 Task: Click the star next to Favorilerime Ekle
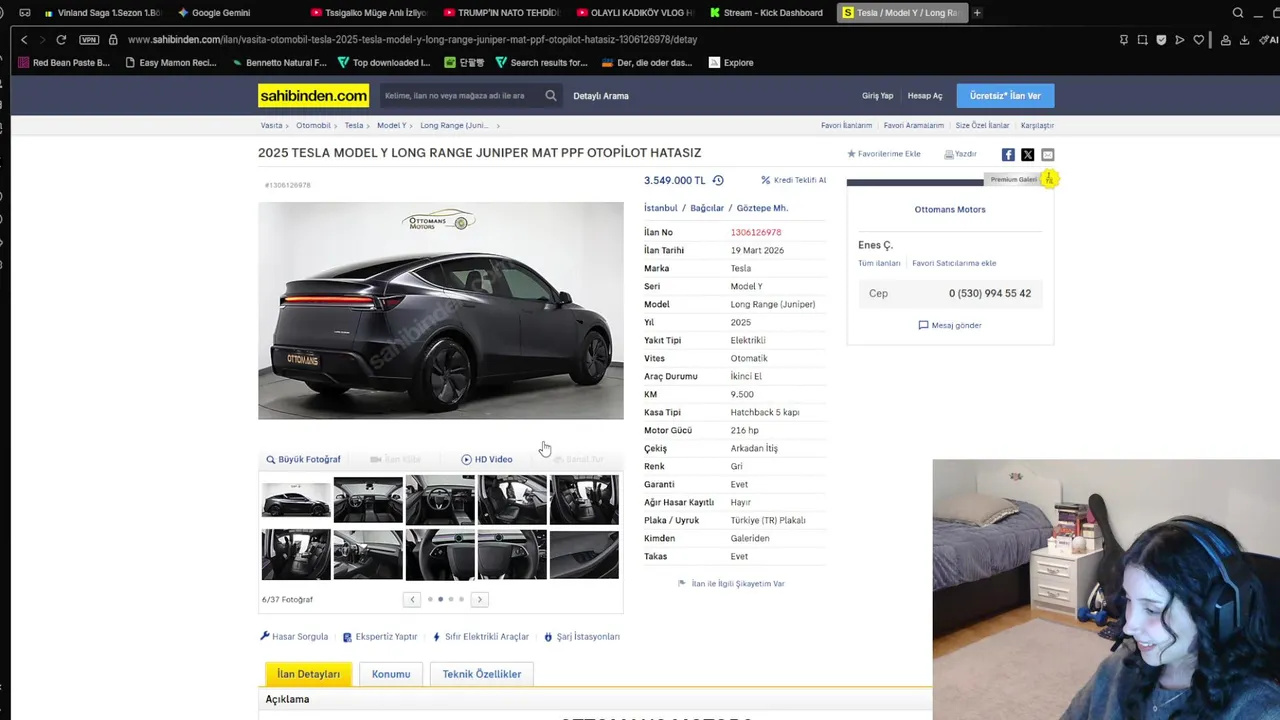click(x=852, y=154)
